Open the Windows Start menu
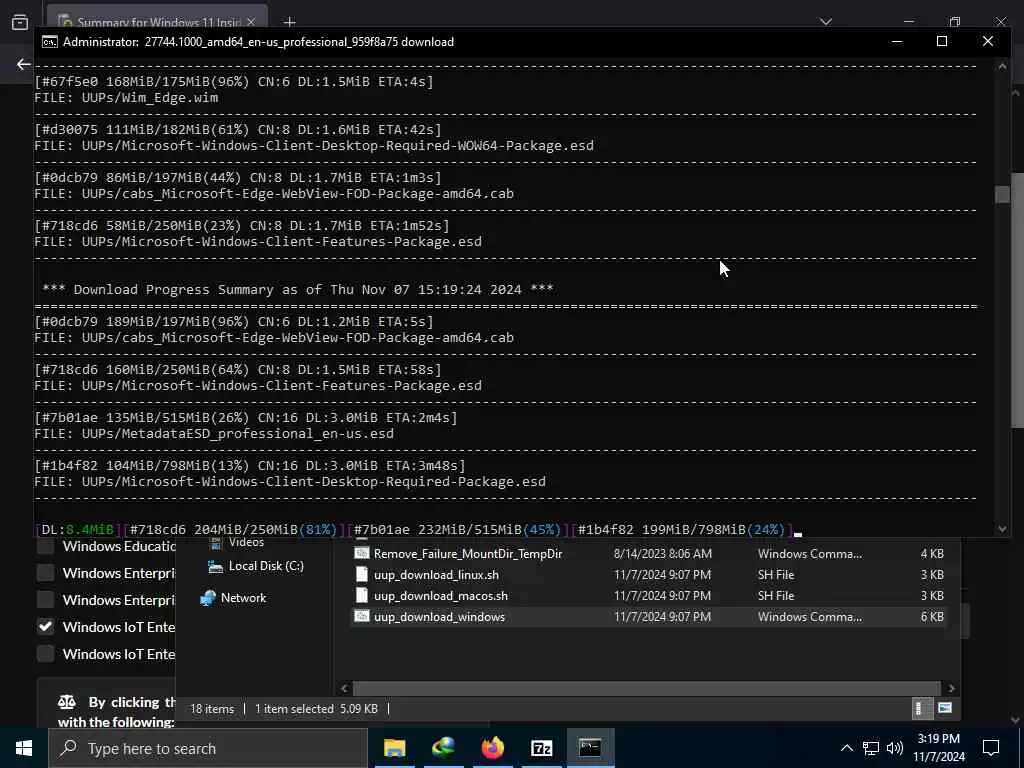 click(x=24, y=748)
